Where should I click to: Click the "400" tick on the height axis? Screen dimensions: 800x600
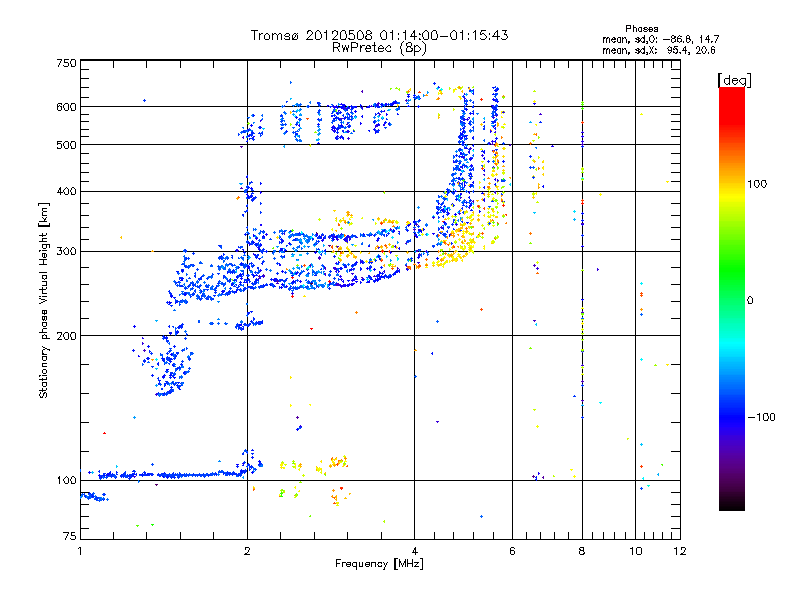pyautogui.click(x=66, y=191)
